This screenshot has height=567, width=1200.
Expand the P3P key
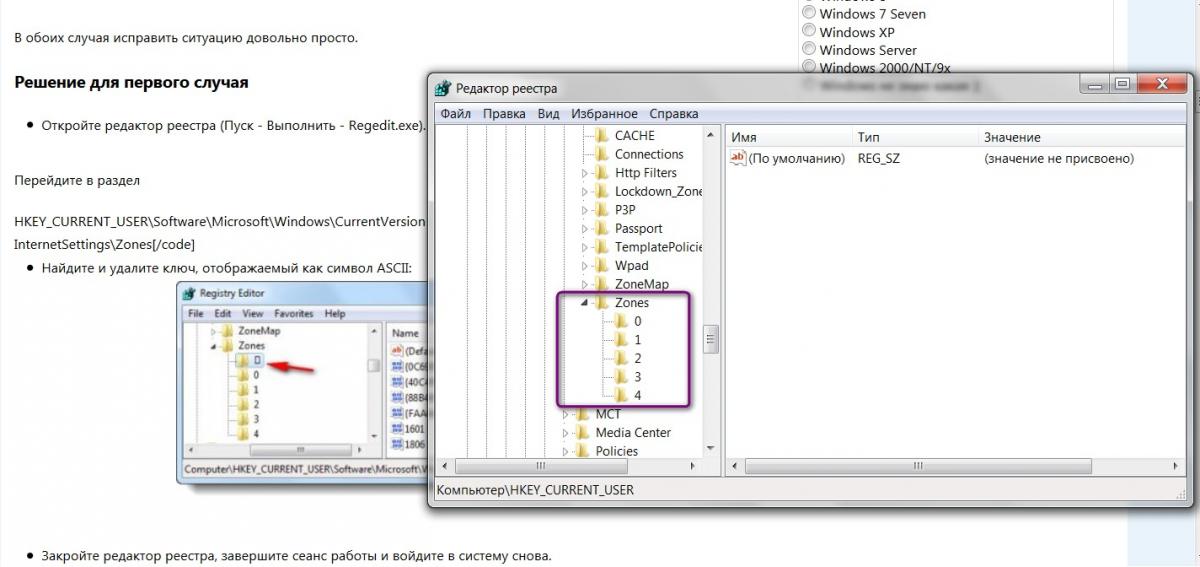coord(585,210)
